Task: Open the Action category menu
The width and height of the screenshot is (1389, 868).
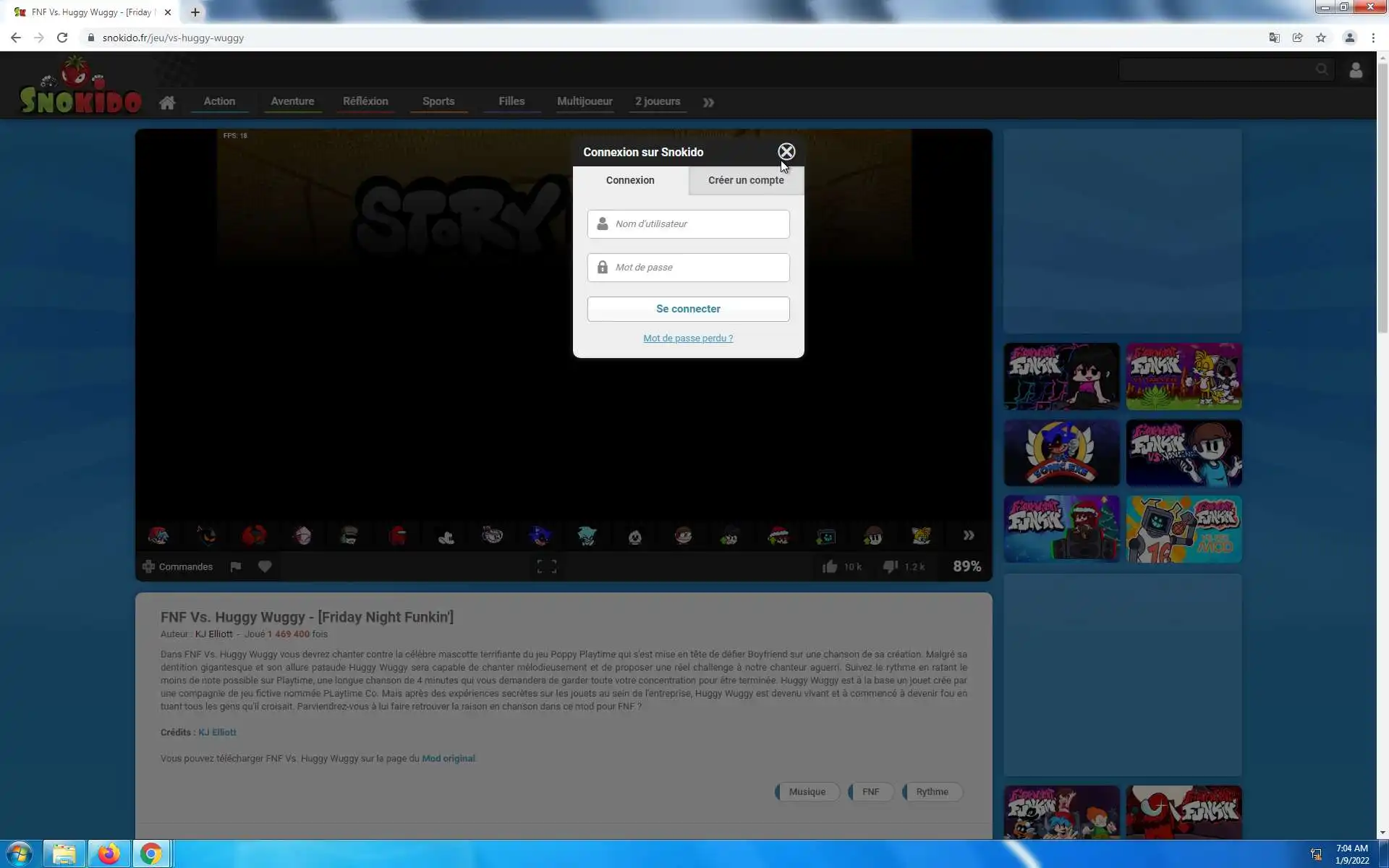Action: tap(219, 101)
